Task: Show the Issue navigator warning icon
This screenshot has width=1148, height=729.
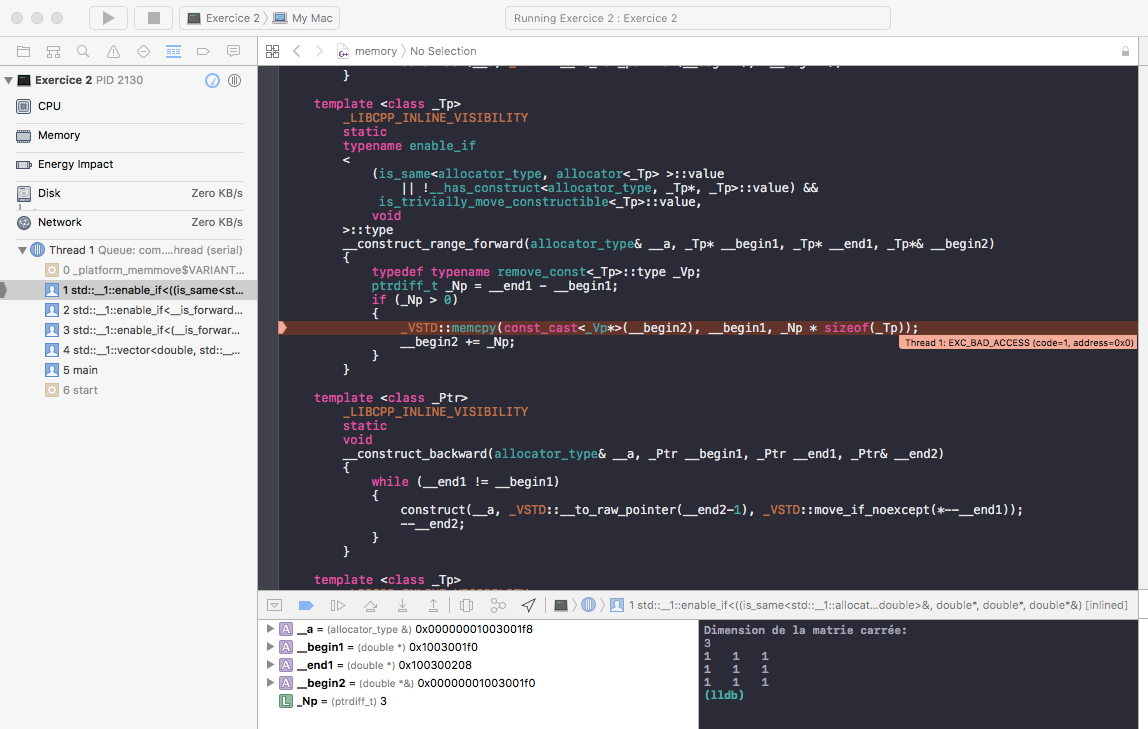Action: coord(111,50)
